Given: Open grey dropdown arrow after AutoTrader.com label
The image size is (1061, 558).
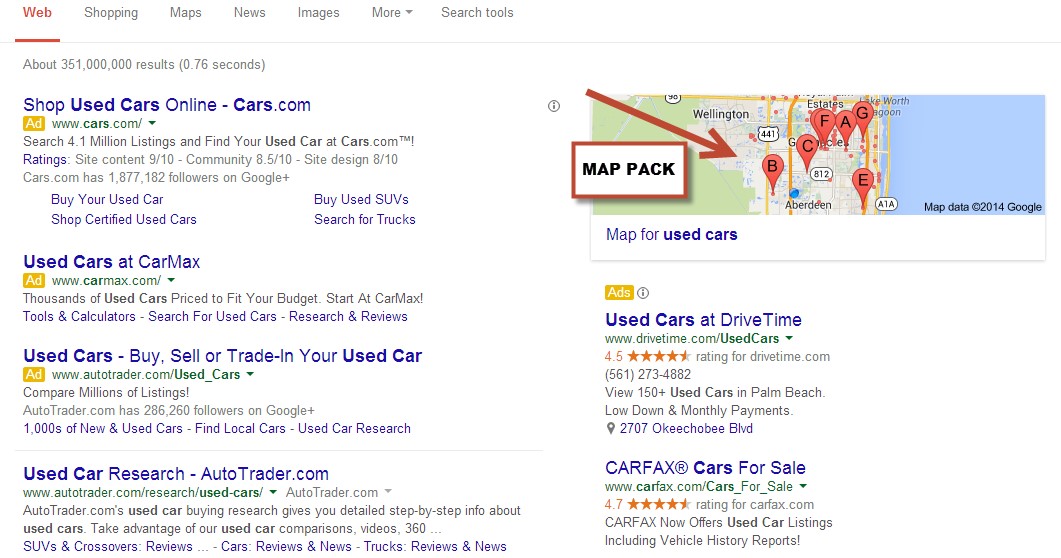Looking at the screenshot, I should point(388,492).
